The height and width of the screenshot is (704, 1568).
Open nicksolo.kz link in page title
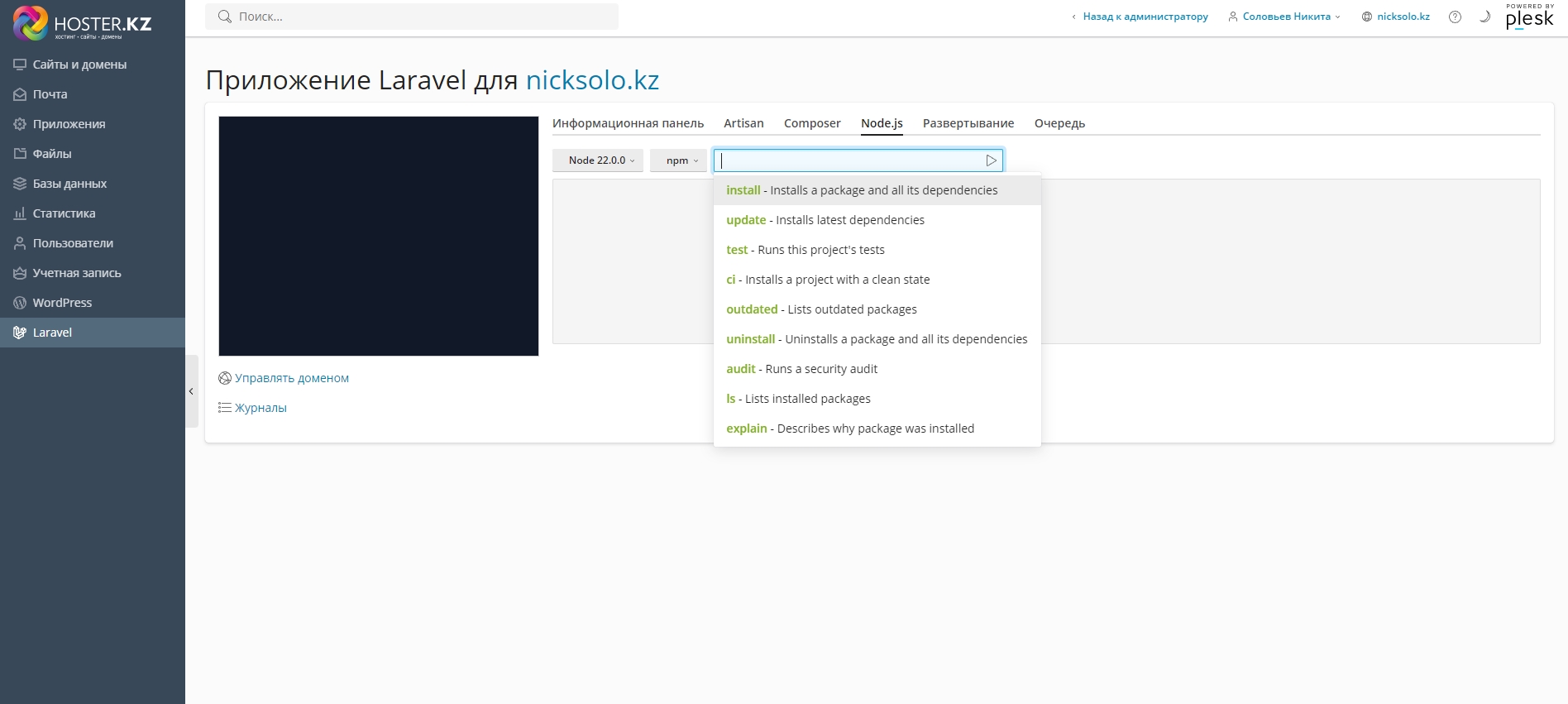(x=592, y=80)
